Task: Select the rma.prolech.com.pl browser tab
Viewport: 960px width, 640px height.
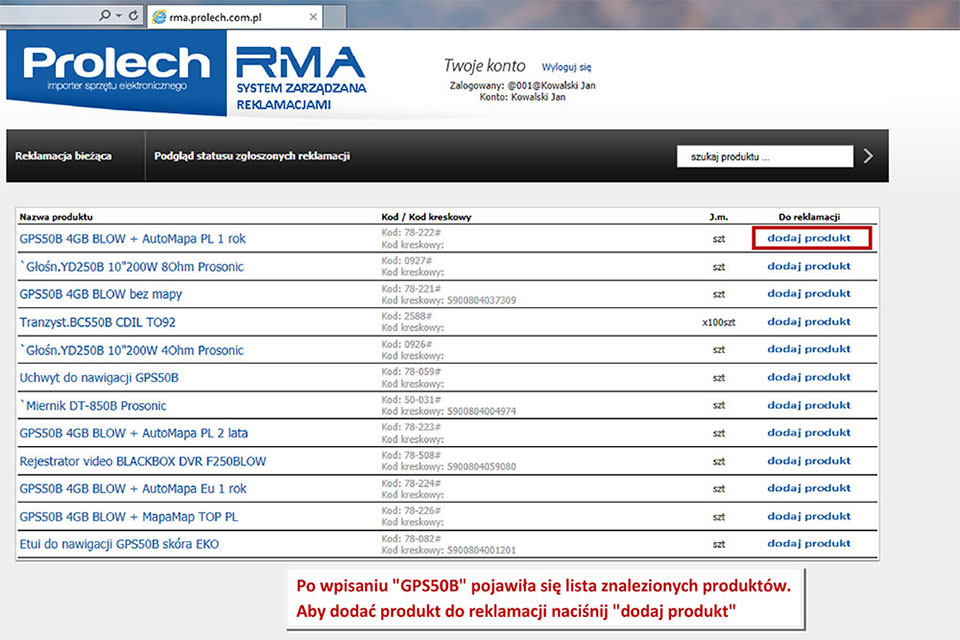Action: (236, 17)
